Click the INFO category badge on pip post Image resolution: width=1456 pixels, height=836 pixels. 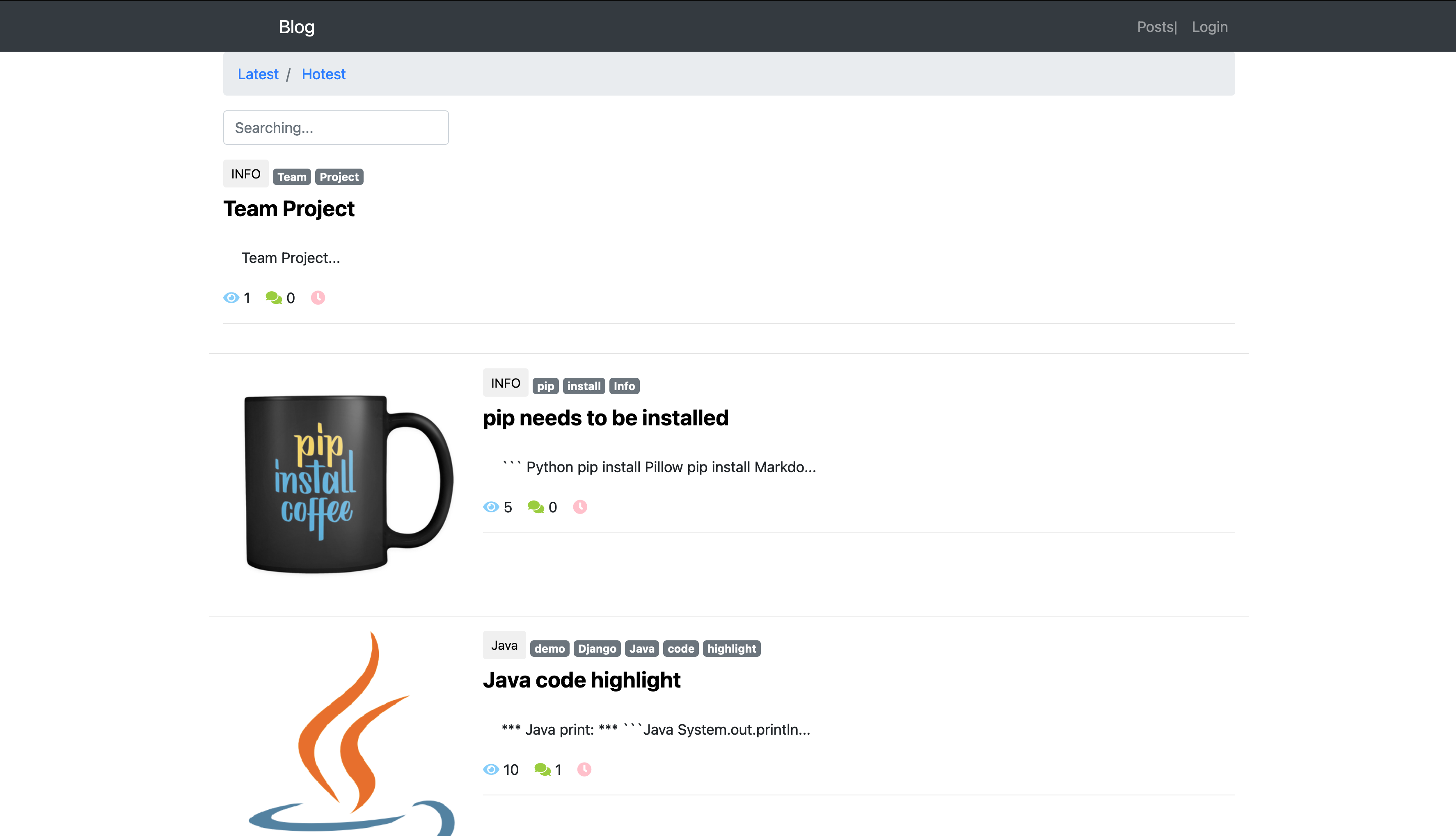click(505, 382)
